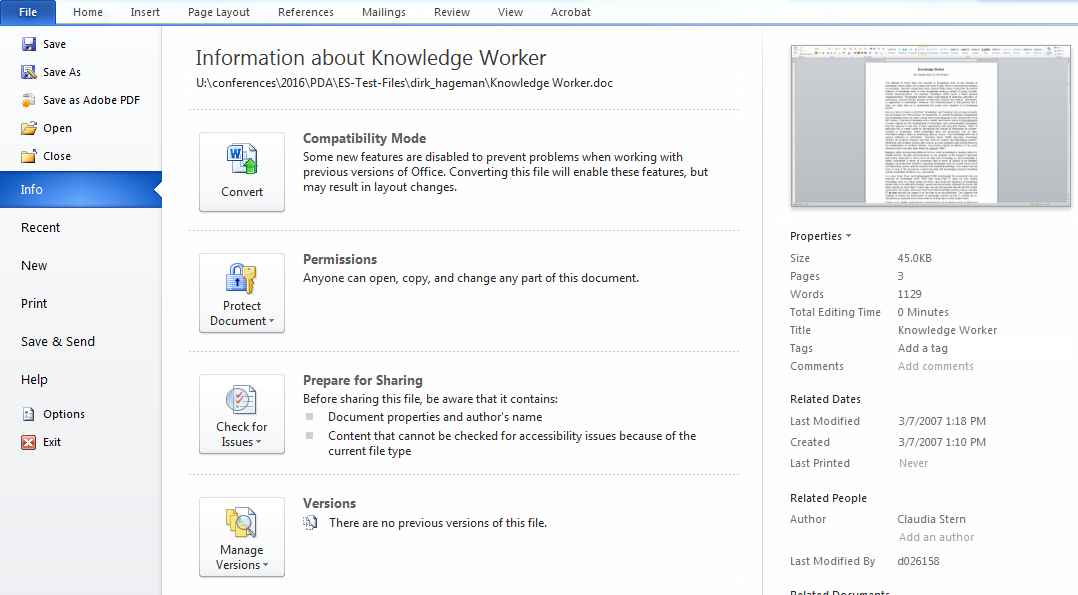The height and width of the screenshot is (595, 1078).
Task: Click the Close folder icon
Action: 29,156
